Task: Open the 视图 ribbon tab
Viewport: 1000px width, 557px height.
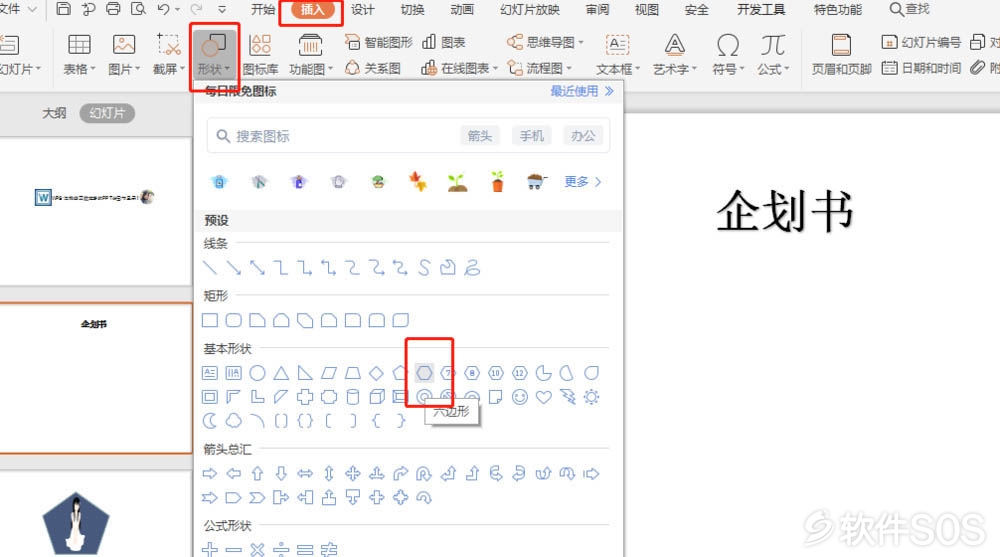Action: point(646,10)
